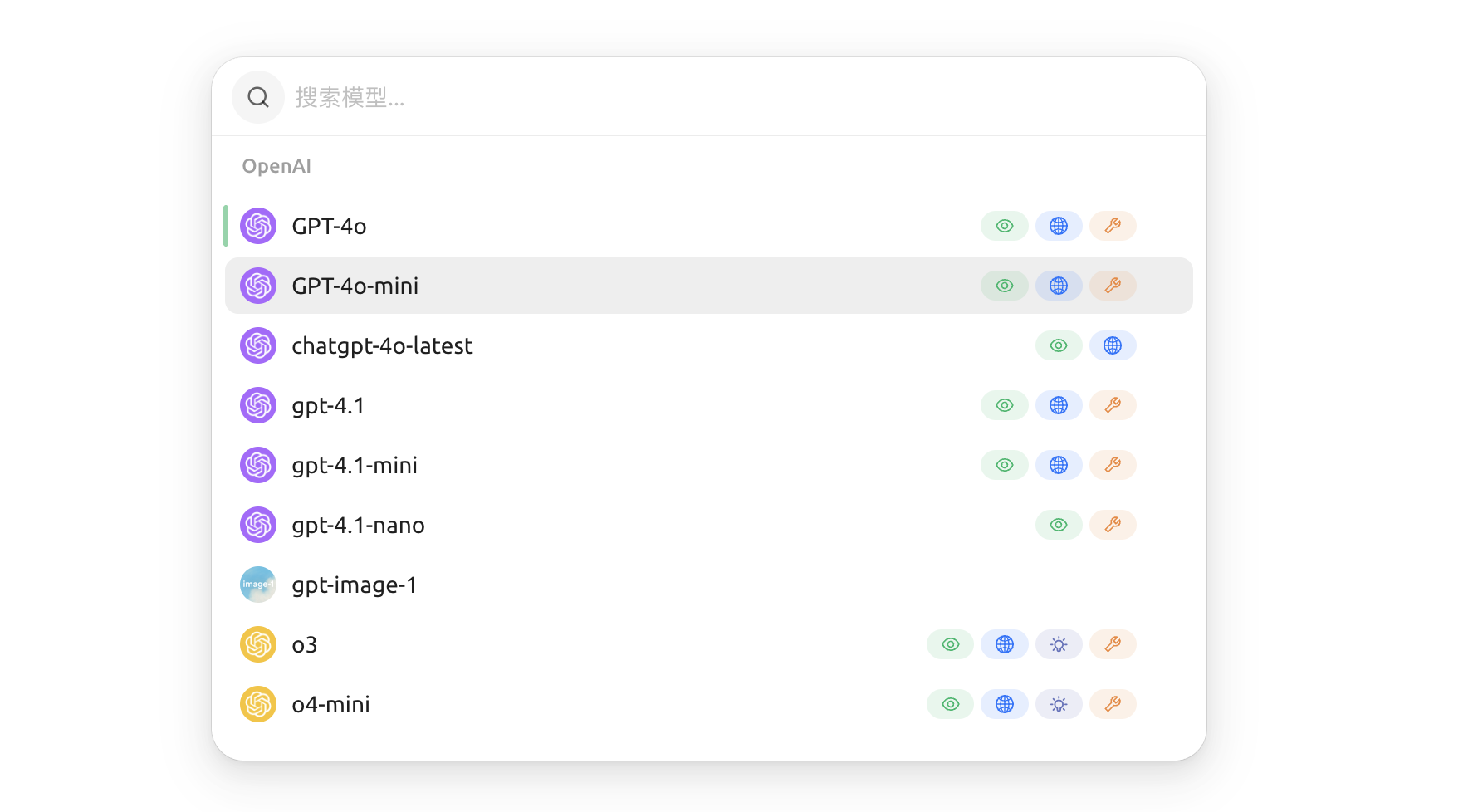Viewport: 1473px width, 812px height.
Task: Click the globe badge on gpt-4.1-mini
Action: click(1059, 464)
